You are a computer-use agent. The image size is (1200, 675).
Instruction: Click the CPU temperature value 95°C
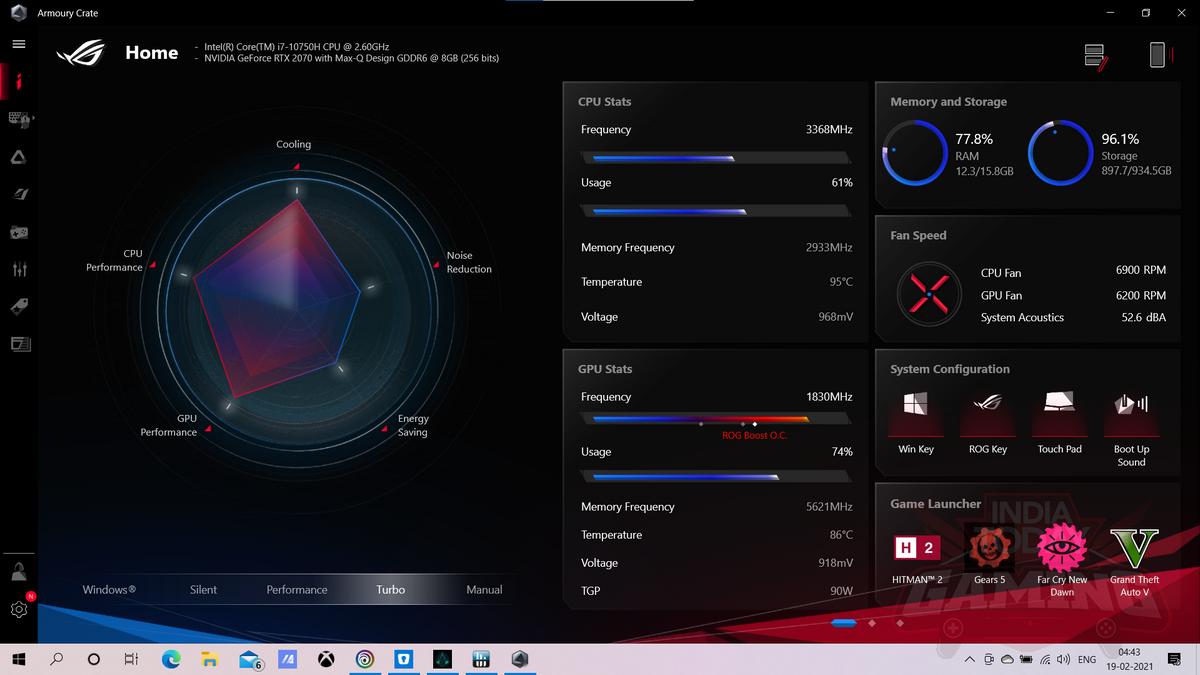[x=841, y=282]
